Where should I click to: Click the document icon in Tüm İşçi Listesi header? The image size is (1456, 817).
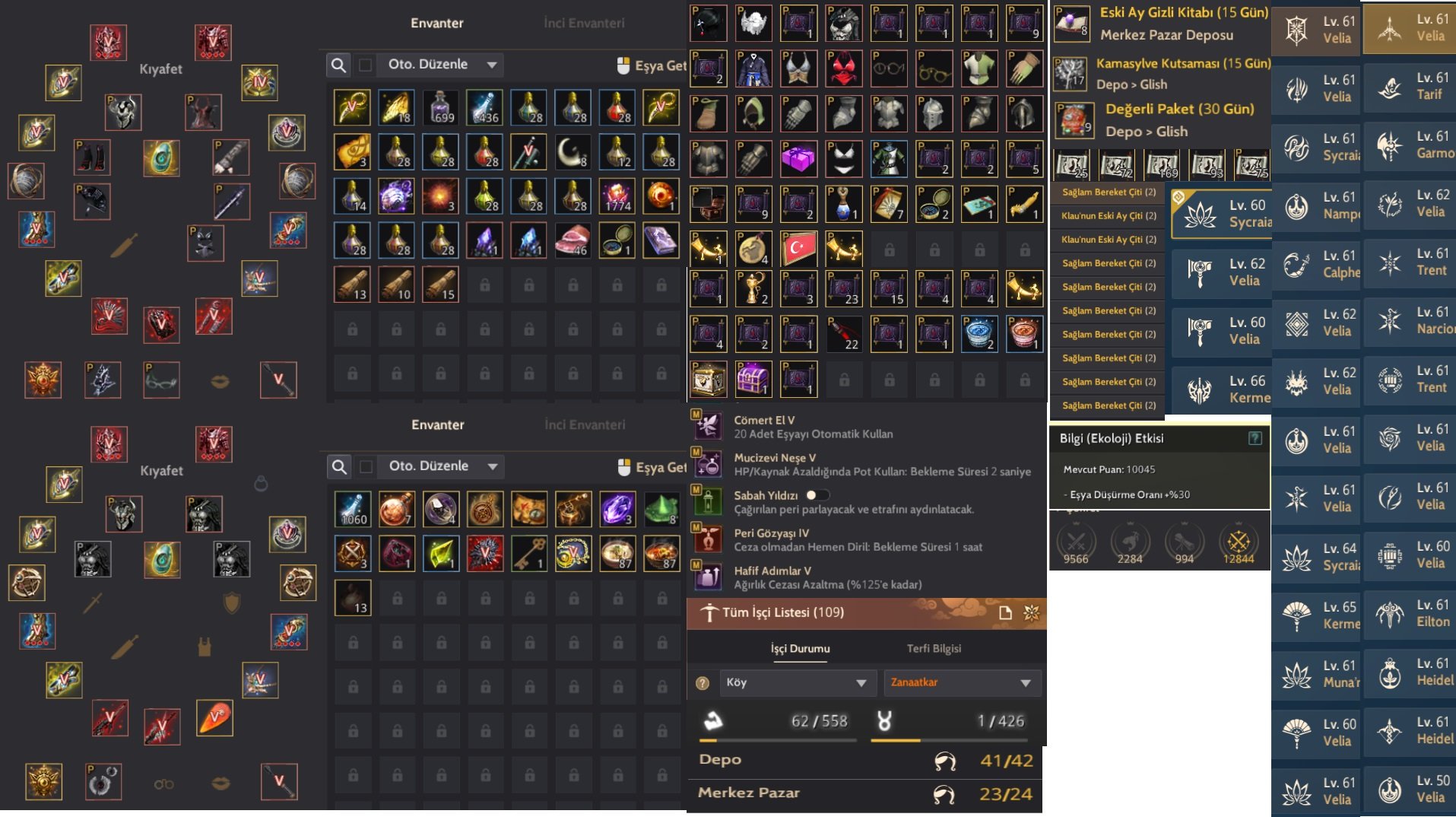click(1004, 613)
